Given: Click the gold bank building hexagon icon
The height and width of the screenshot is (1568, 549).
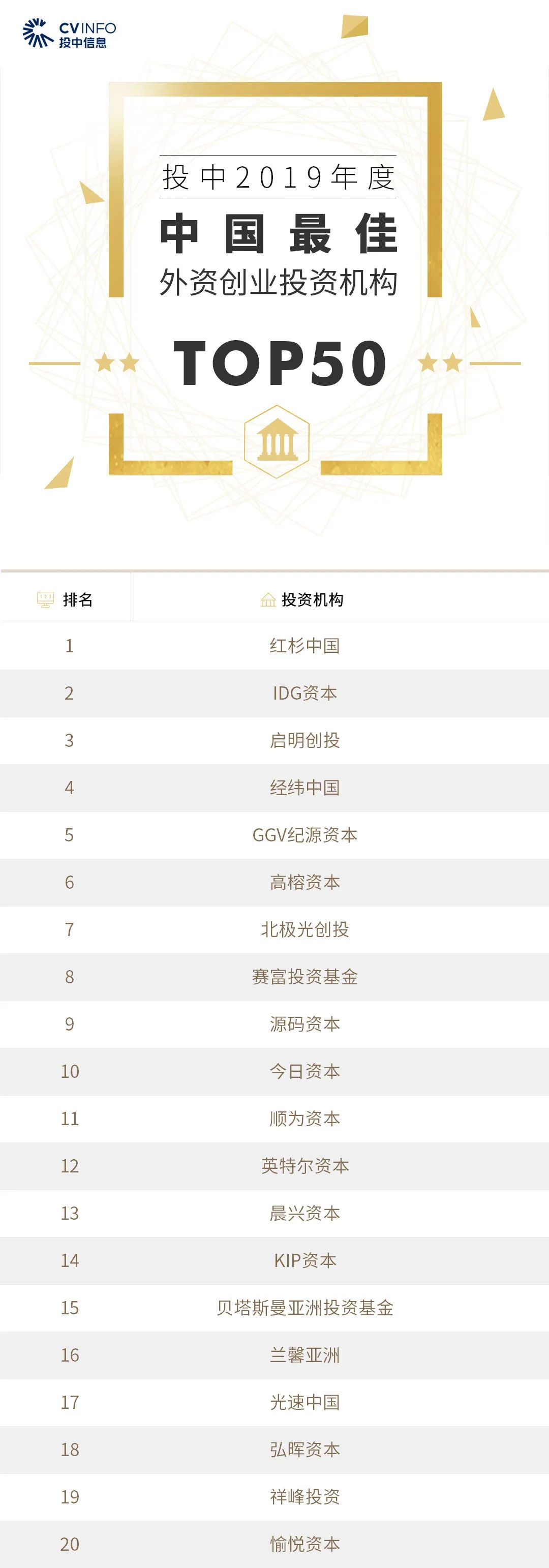Looking at the screenshot, I should click(x=277, y=441).
